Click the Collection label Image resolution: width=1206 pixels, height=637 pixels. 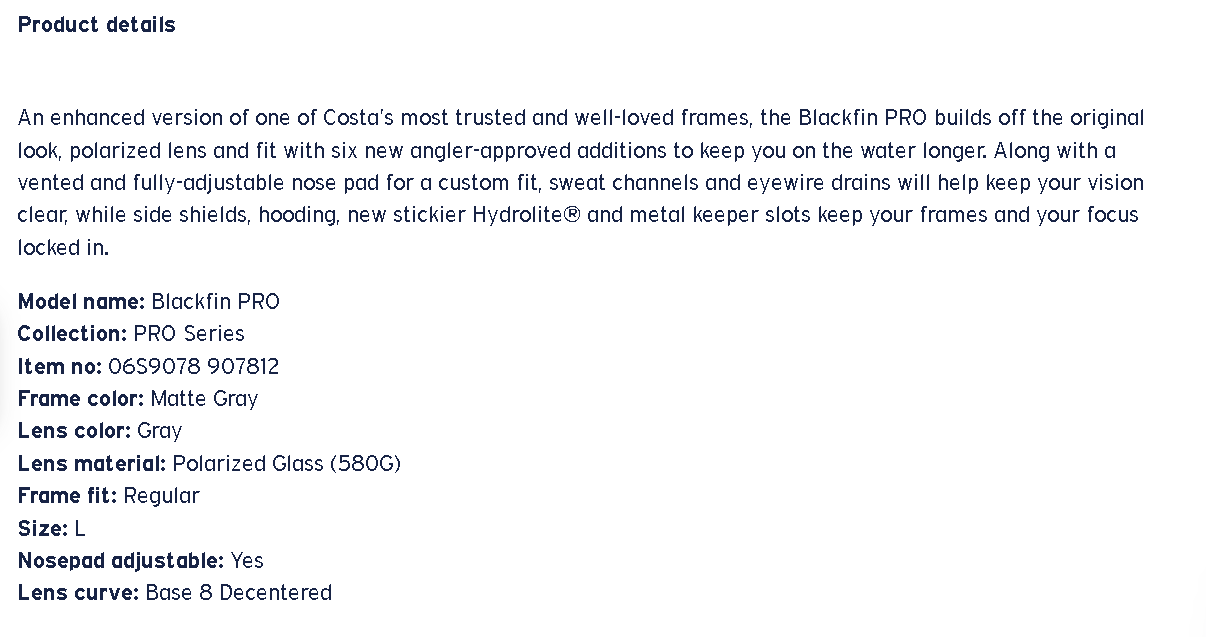point(72,334)
